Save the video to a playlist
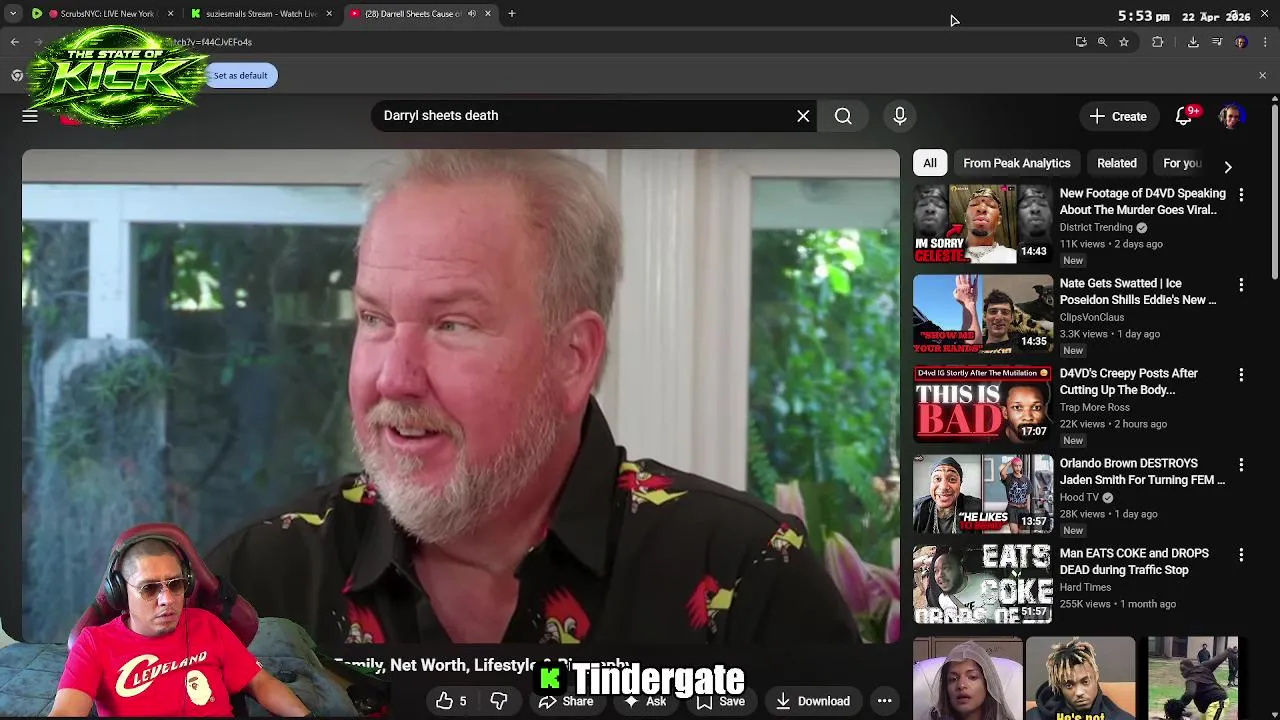This screenshot has height=720, width=1280. [x=721, y=701]
